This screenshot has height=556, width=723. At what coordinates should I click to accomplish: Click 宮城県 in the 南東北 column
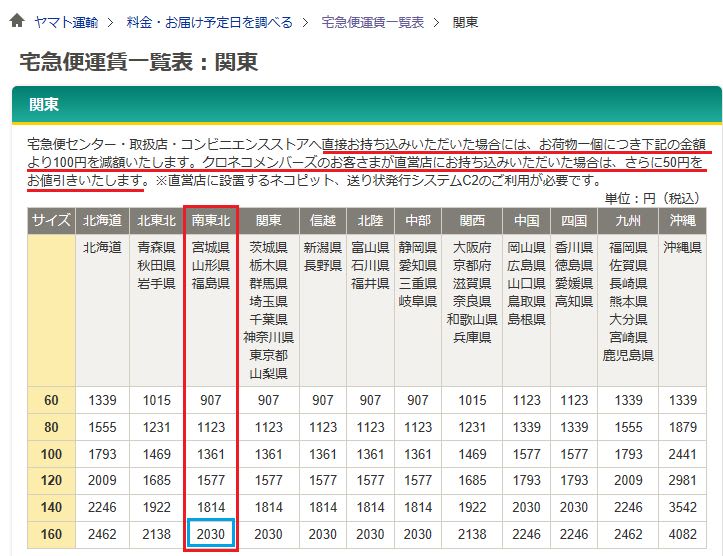[x=211, y=248]
